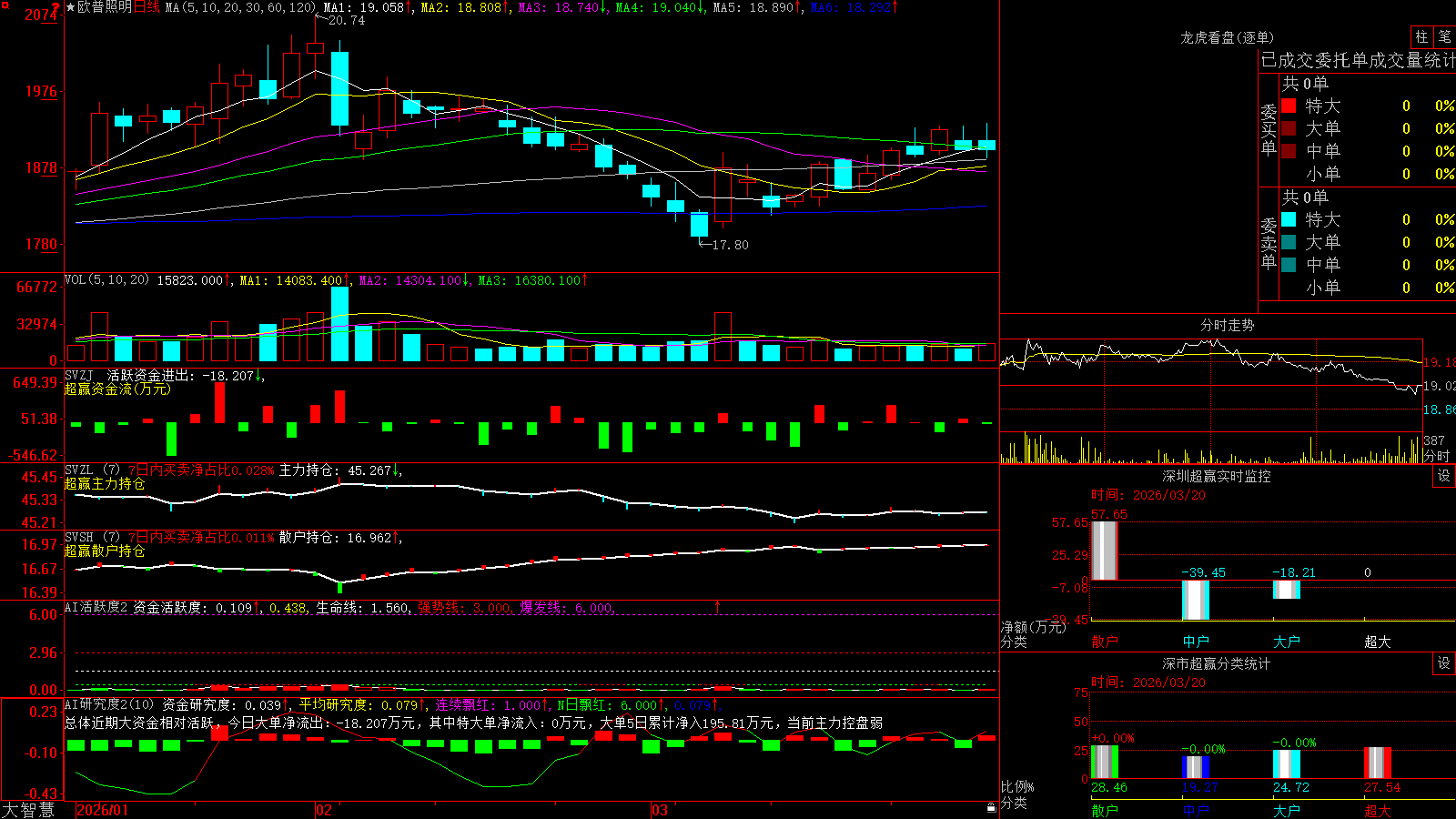
Task: Select the 龙虎看盘(逐单) panel title
Action: (x=1227, y=37)
